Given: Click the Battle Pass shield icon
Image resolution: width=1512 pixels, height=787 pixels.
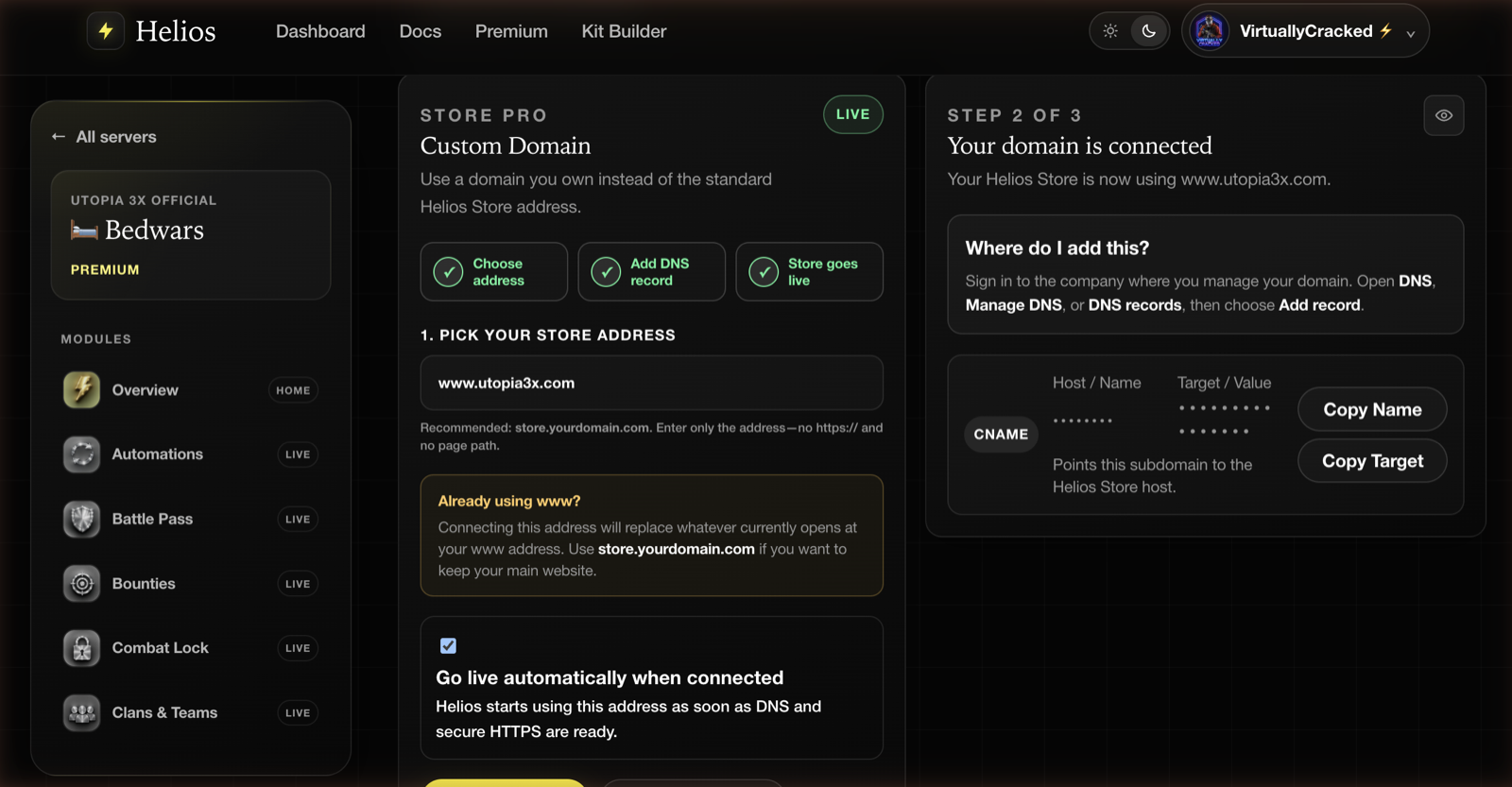Looking at the screenshot, I should point(81,519).
